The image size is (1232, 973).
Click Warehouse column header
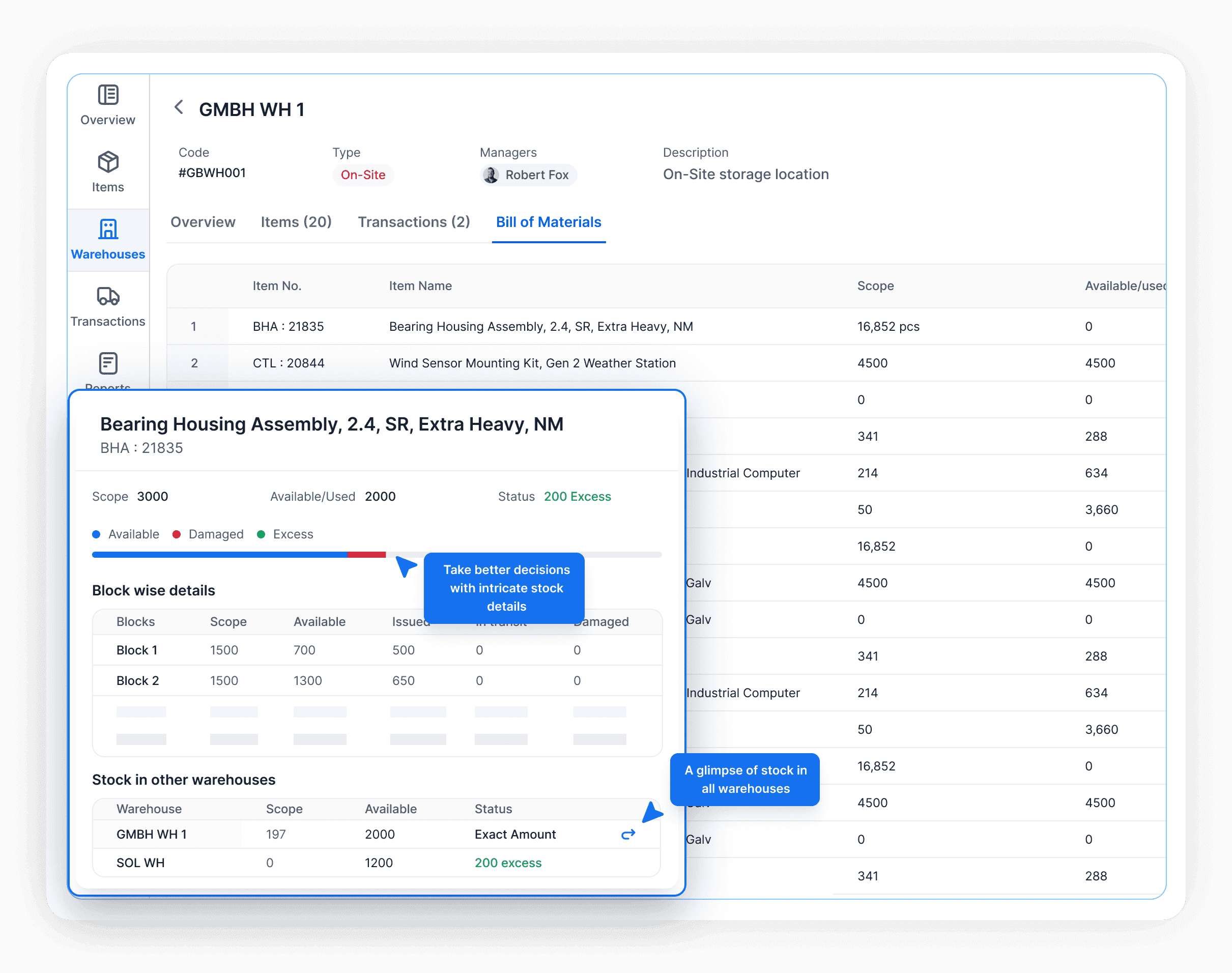149,809
